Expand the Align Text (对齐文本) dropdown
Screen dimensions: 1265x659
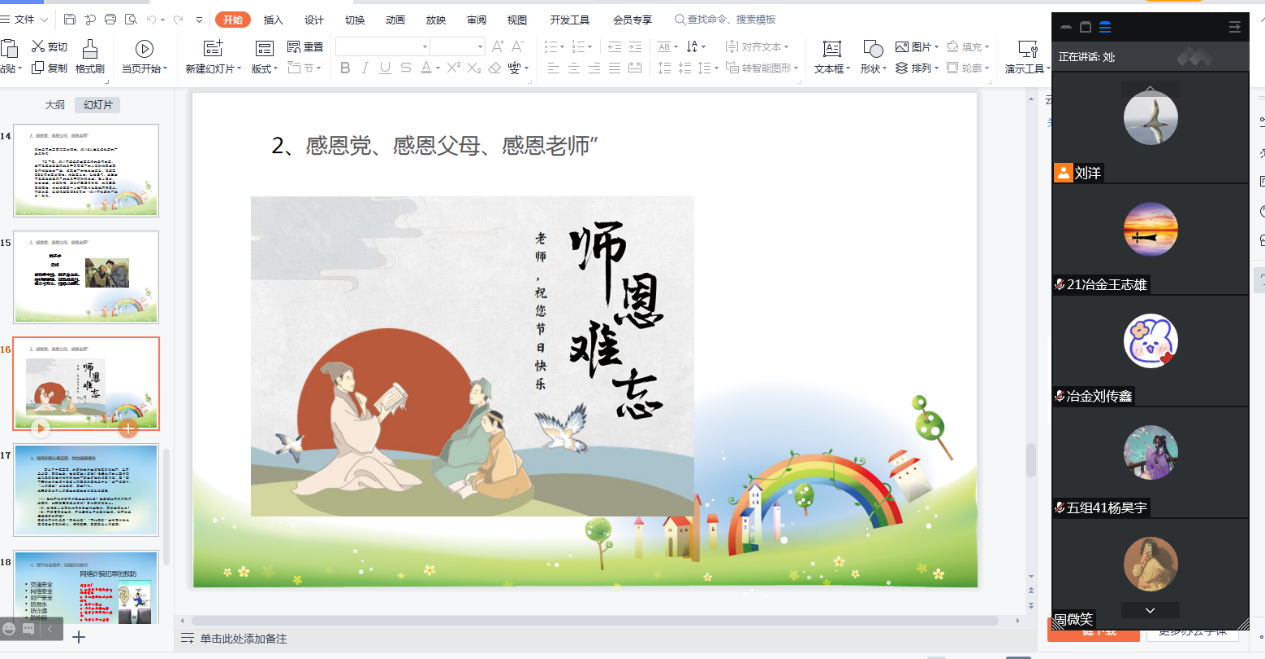757,47
